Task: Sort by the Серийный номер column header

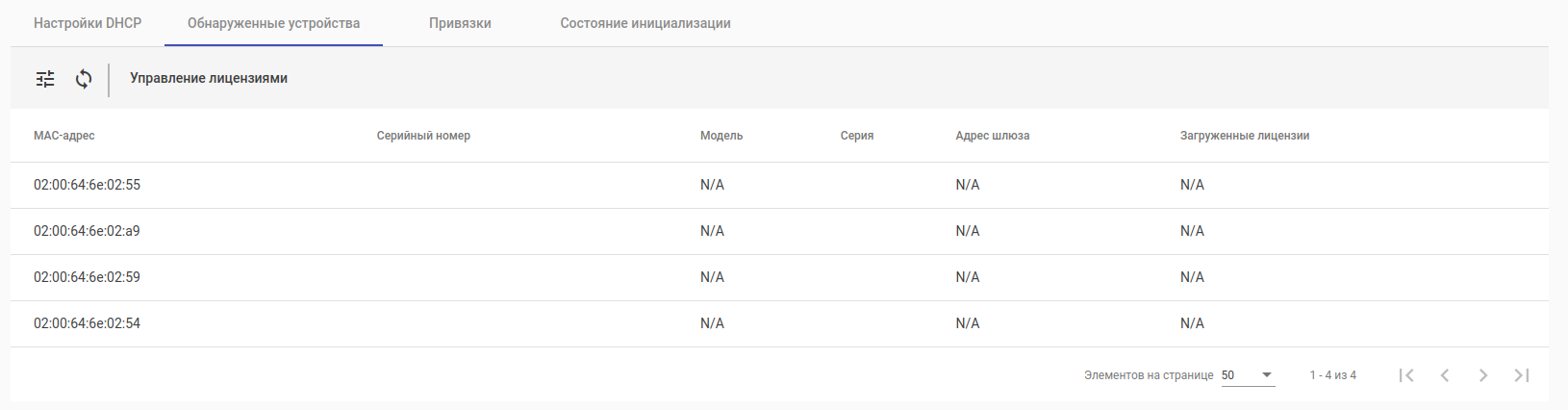Action: [423, 136]
